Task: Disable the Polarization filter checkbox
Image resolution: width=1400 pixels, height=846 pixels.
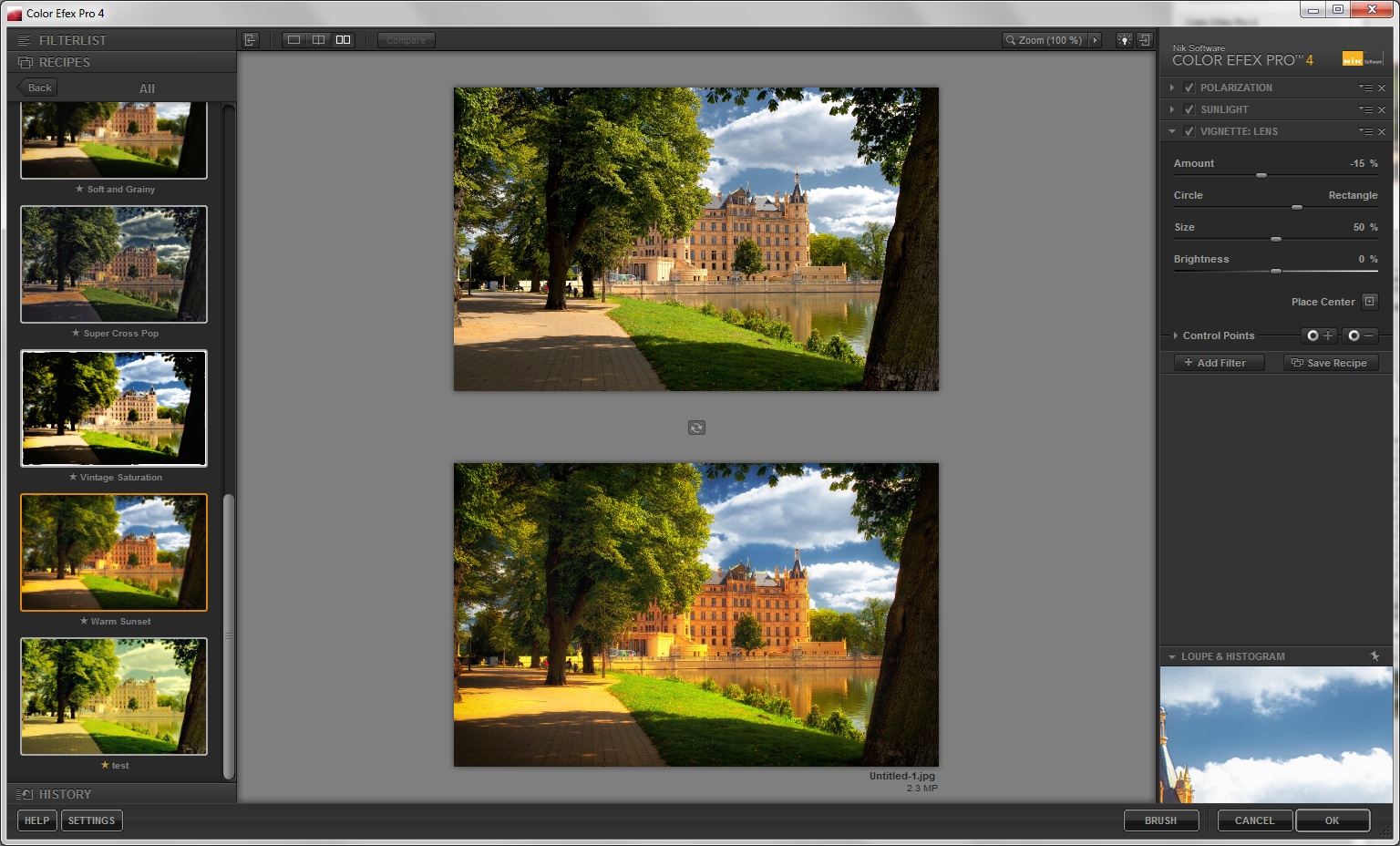Action: (1189, 88)
